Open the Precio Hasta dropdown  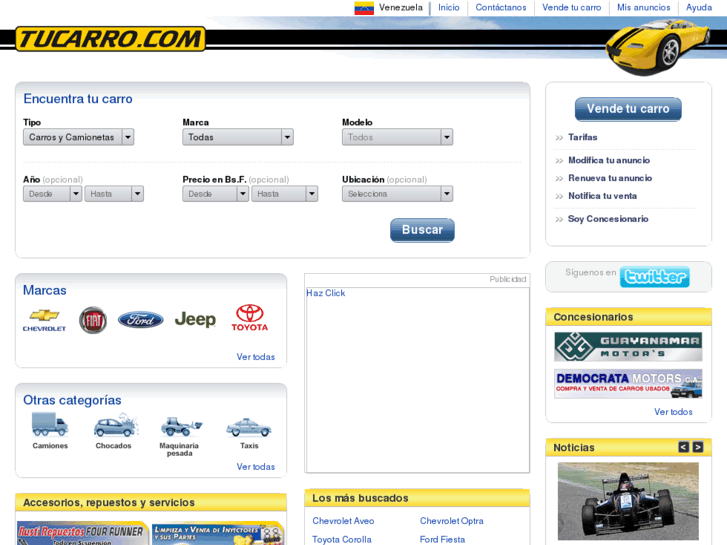(x=285, y=194)
